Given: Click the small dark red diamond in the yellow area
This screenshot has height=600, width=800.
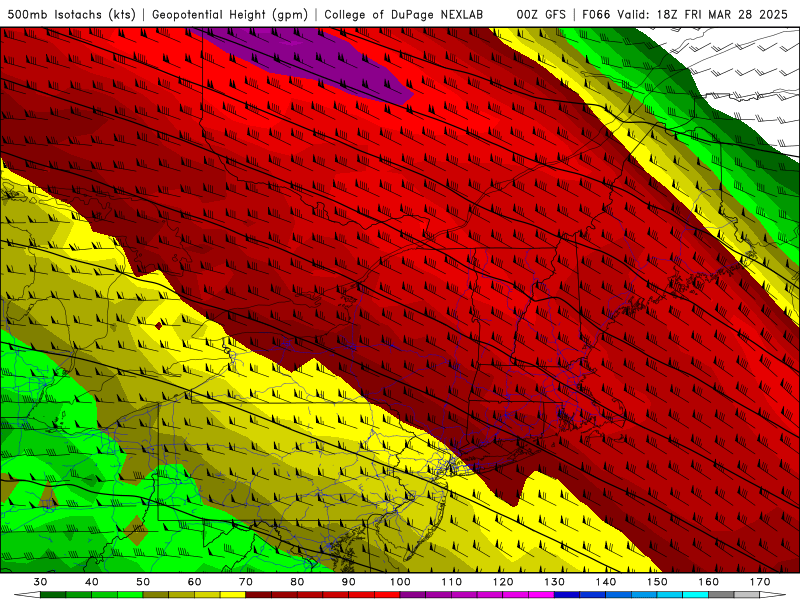Looking at the screenshot, I should [159, 326].
